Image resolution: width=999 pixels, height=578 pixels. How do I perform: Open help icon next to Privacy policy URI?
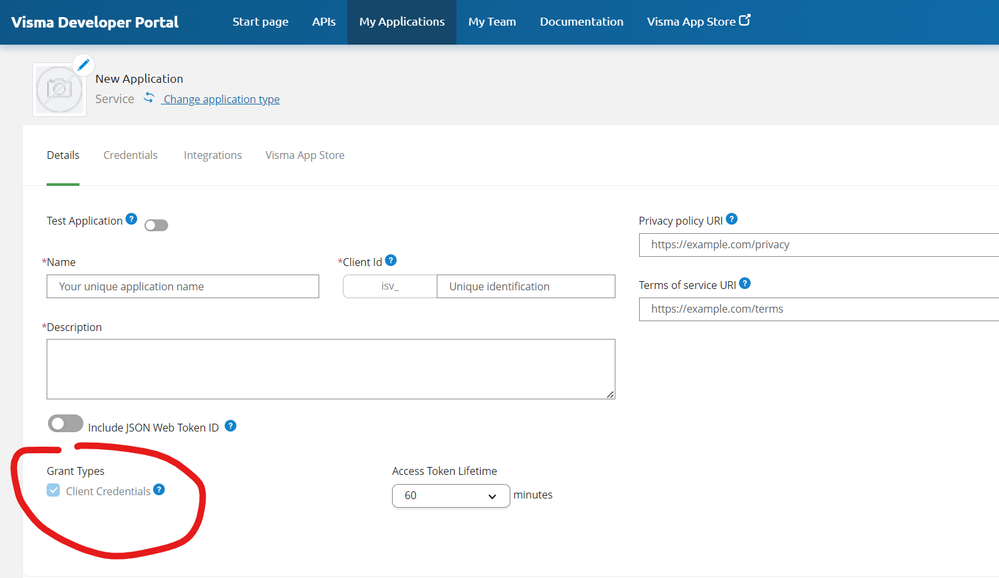(x=732, y=219)
